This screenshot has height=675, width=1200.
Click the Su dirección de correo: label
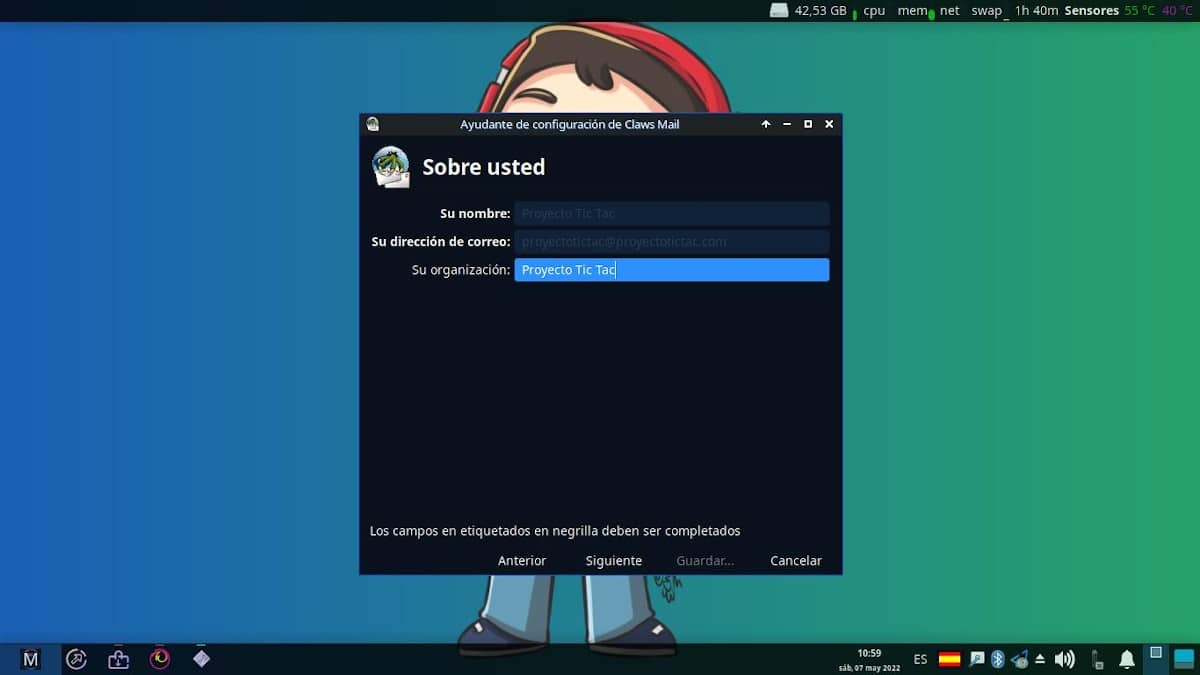[441, 242]
